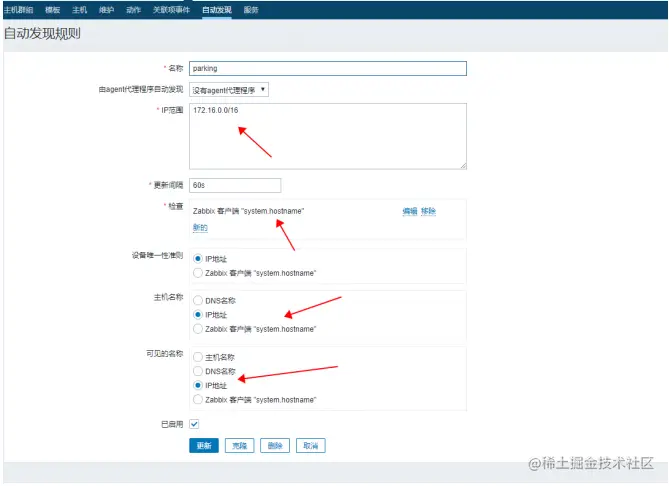Select system.hostname under 可见的名称
Image resolution: width=669 pixels, height=486 pixels.
coord(198,399)
